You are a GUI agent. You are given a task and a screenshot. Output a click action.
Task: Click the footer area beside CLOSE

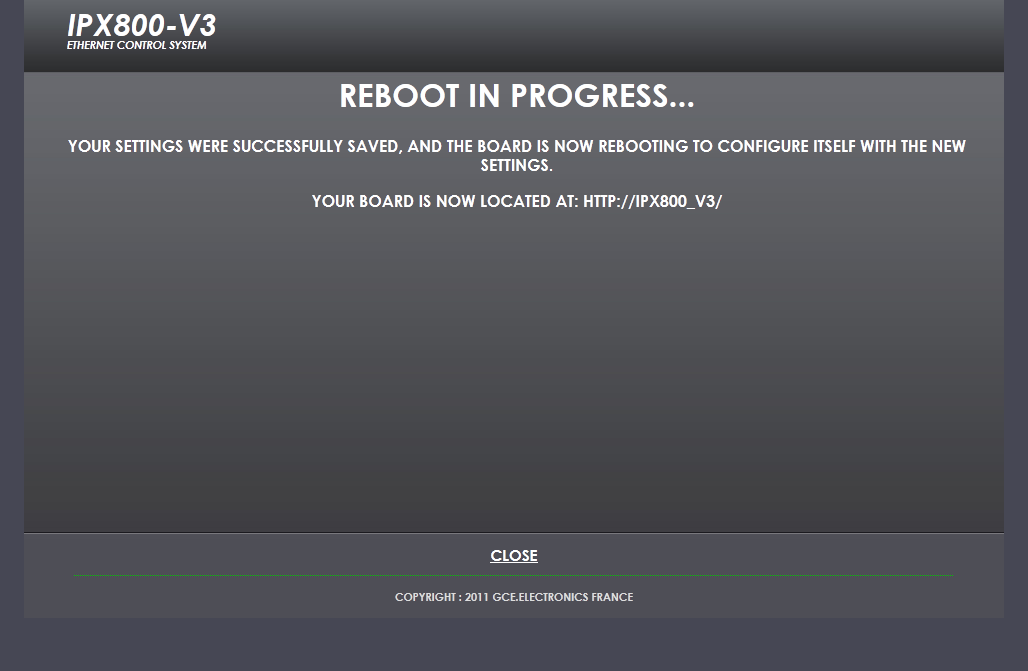point(754,556)
